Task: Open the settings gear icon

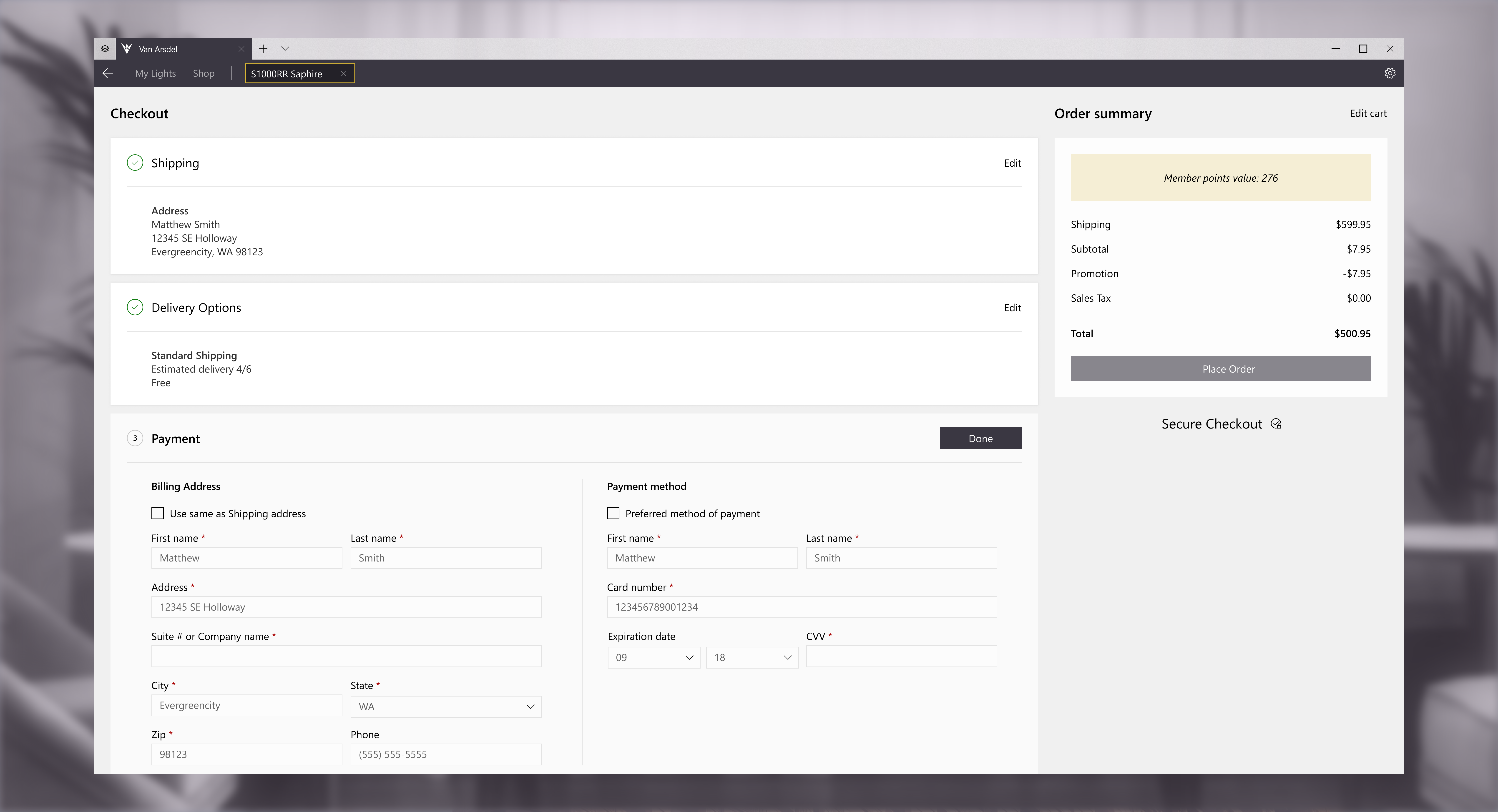Action: [1390, 73]
